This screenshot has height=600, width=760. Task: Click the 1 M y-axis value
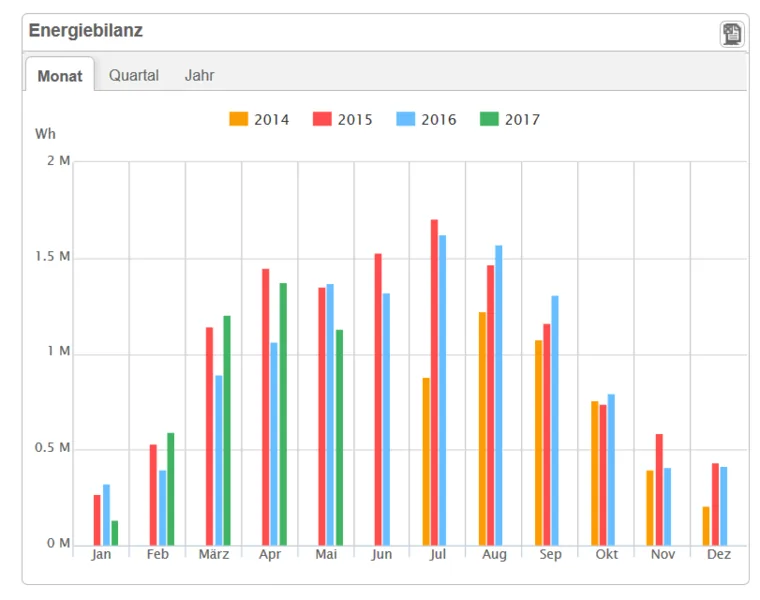(59, 351)
